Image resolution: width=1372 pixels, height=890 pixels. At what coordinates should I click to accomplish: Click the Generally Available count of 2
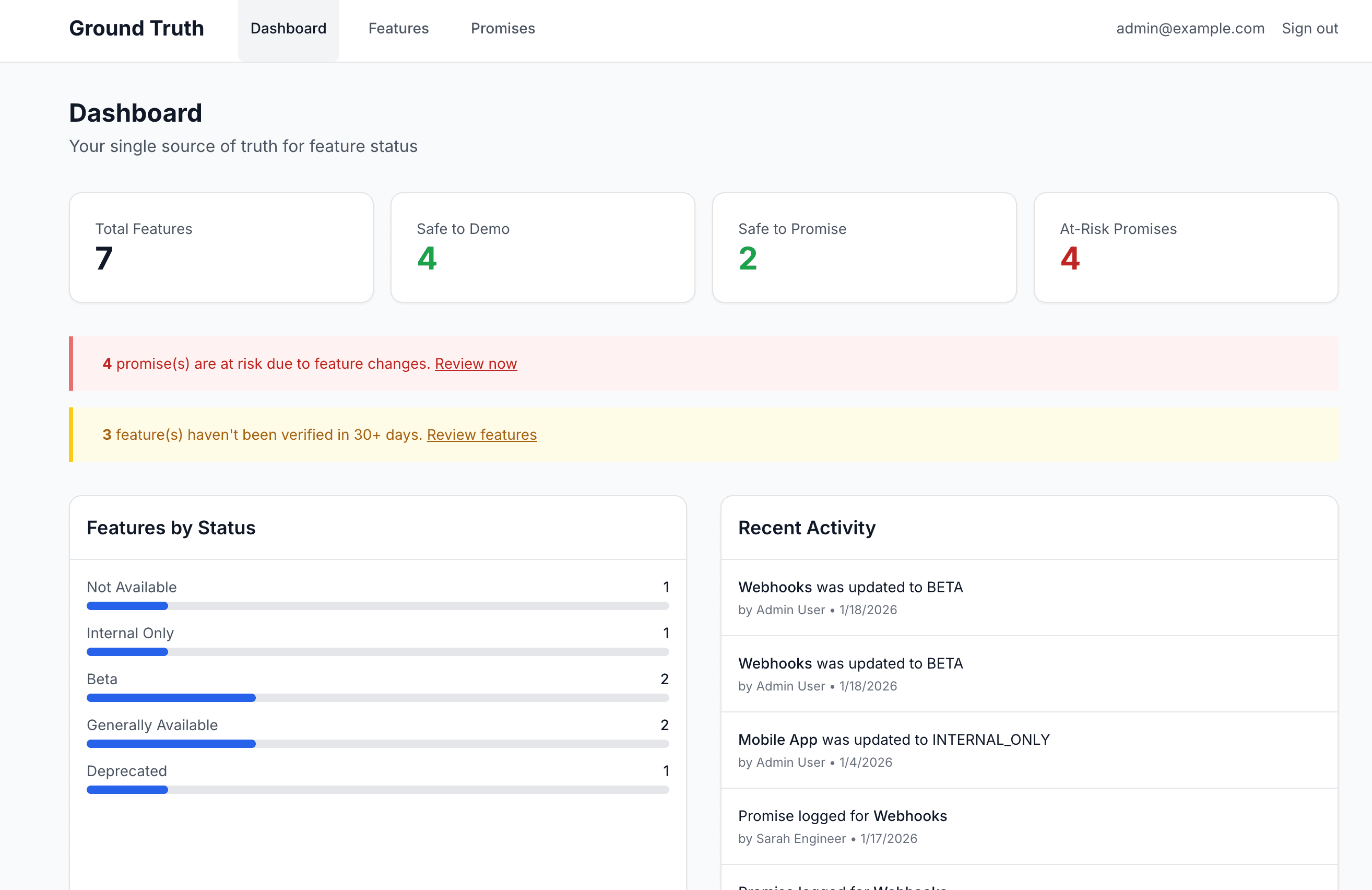tap(664, 725)
